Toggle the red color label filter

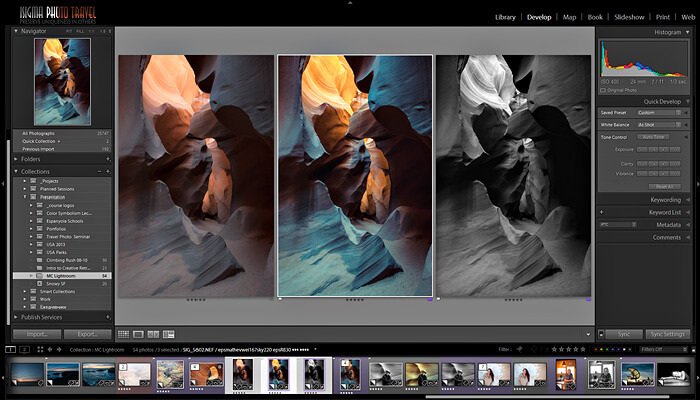point(596,350)
